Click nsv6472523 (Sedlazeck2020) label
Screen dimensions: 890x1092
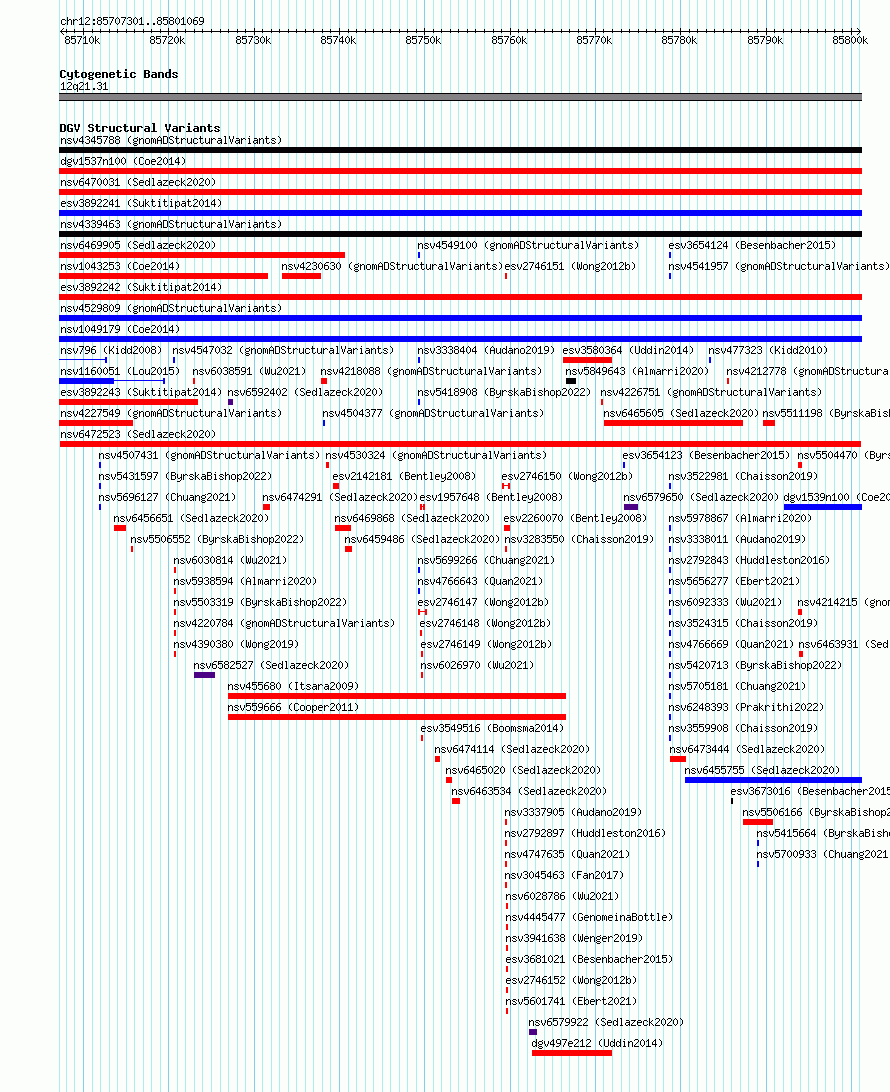click(x=138, y=434)
